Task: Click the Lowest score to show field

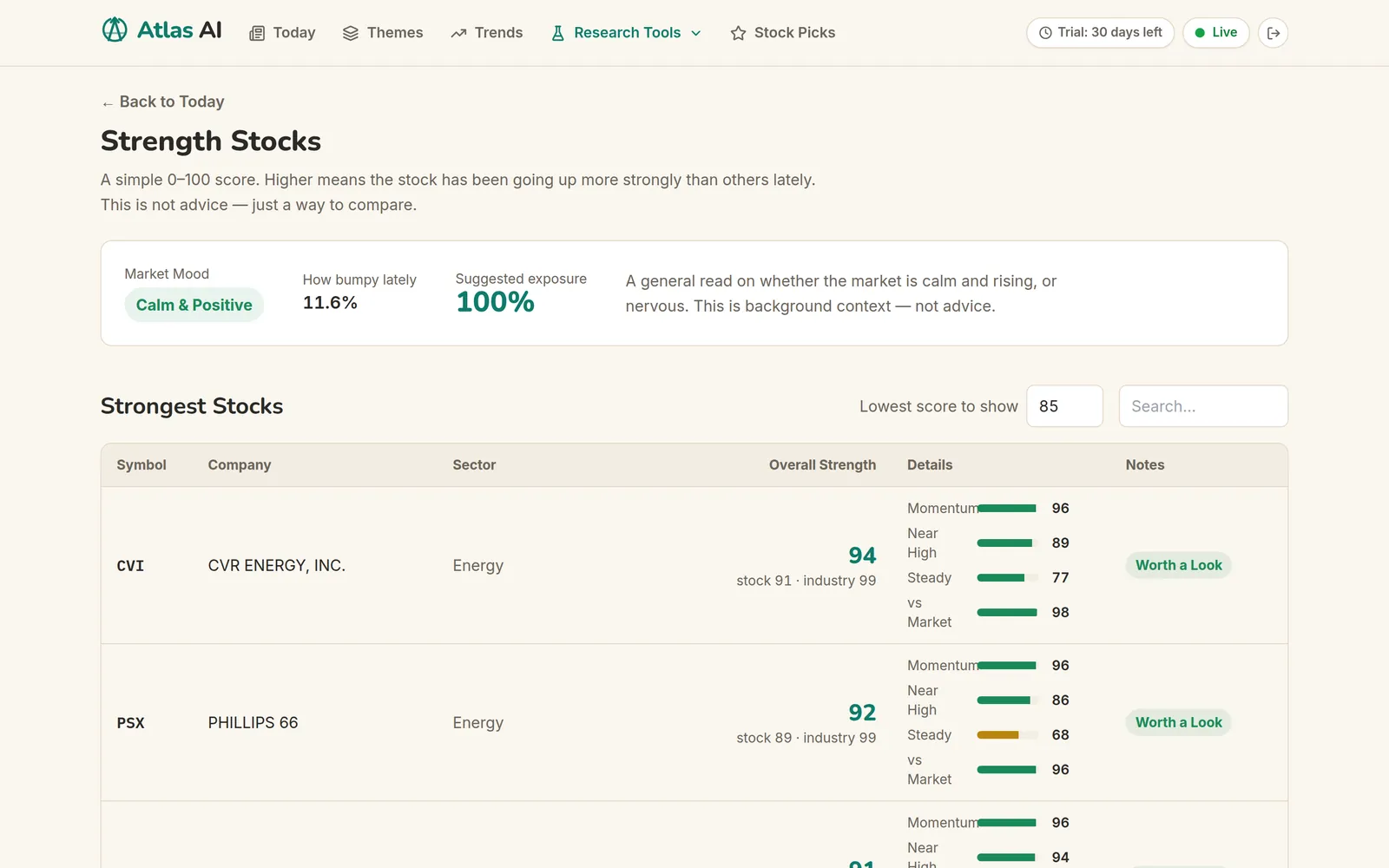Action: point(1064,406)
